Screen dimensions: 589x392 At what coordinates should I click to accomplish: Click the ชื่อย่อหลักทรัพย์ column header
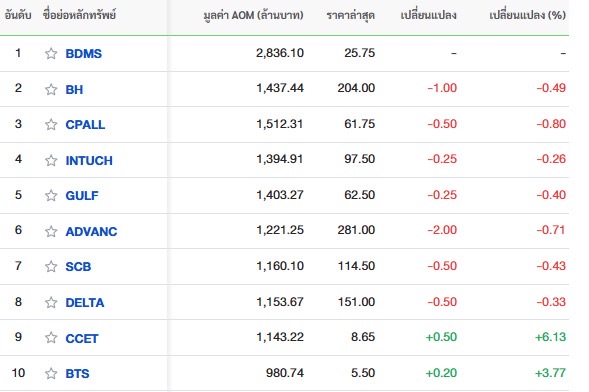(79, 15)
